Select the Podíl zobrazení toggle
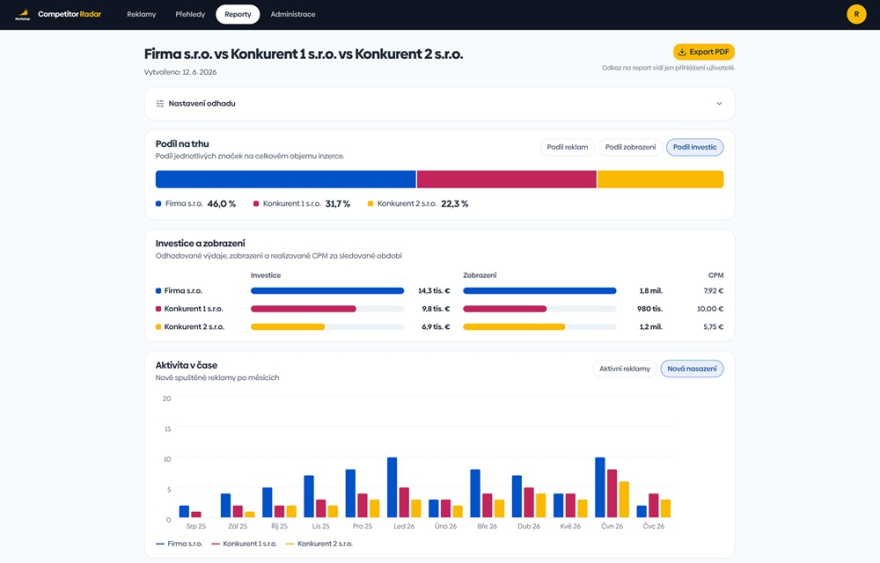Screen dimensions: 880x563 click(630, 147)
